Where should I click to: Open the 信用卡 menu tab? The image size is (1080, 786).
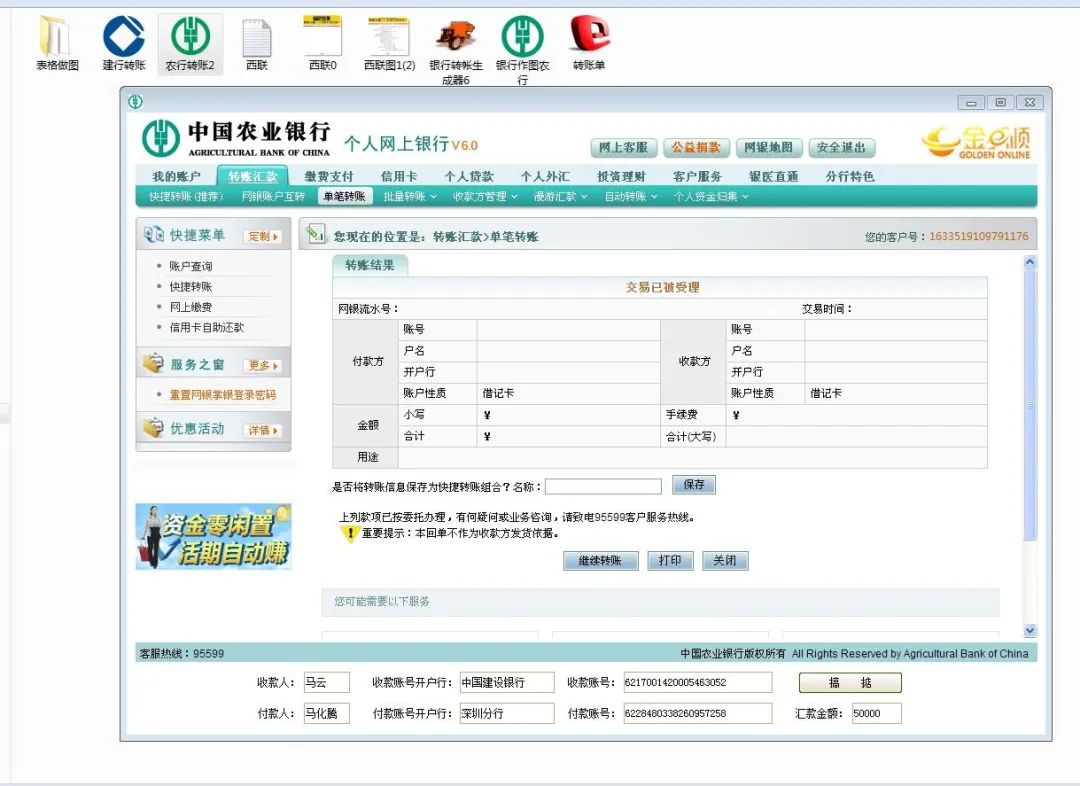[x=398, y=176]
